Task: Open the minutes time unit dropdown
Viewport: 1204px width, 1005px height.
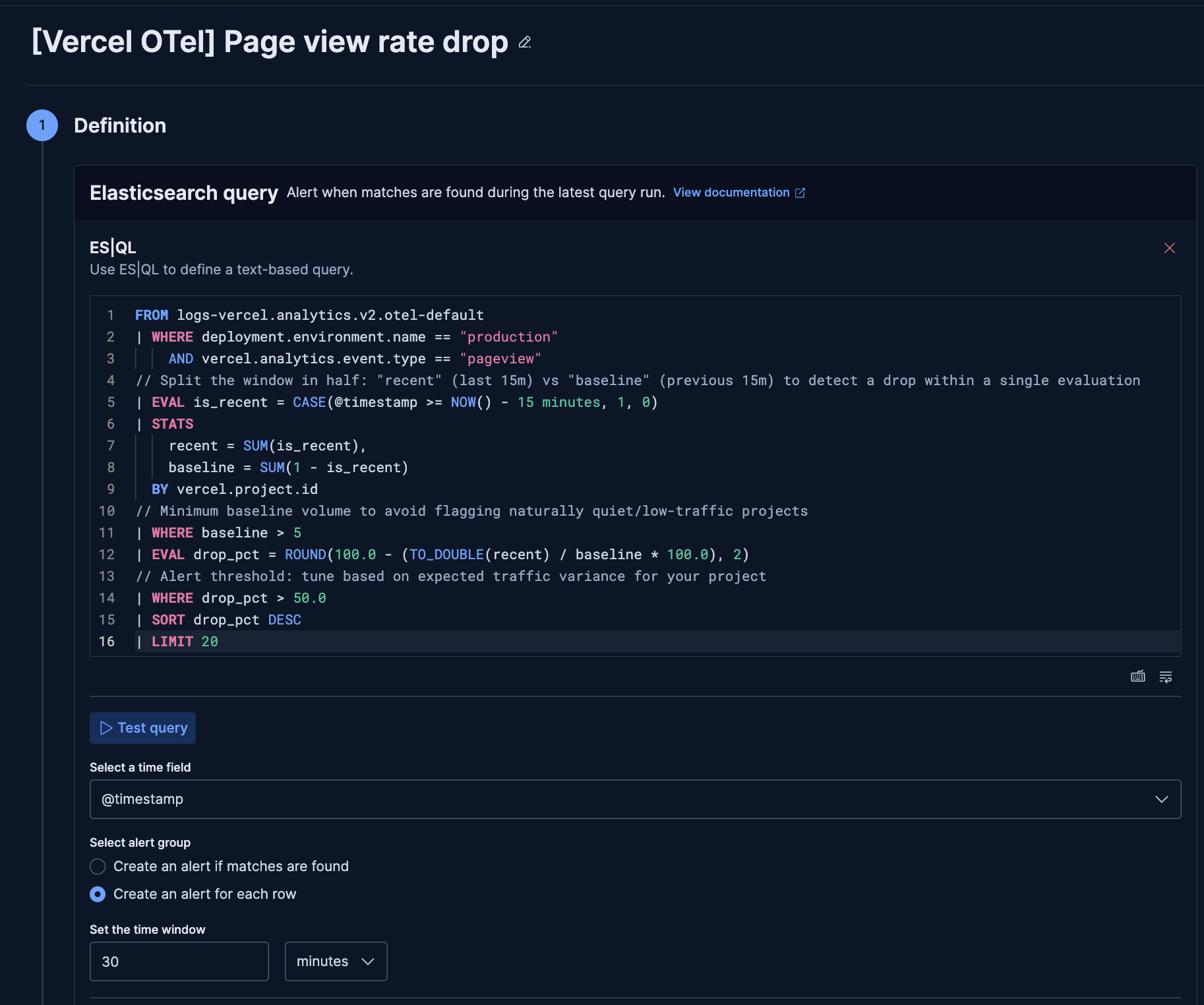Action: [x=336, y=961]
